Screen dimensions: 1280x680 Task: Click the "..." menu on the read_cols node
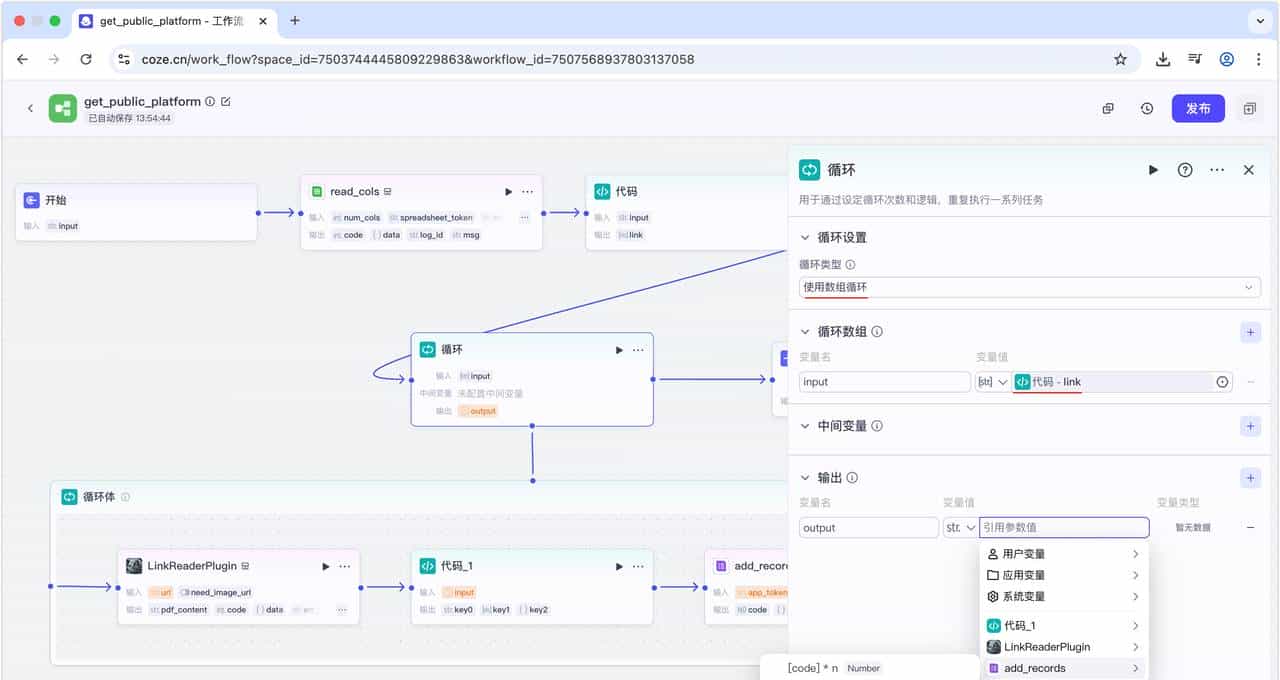pos(527,190)
